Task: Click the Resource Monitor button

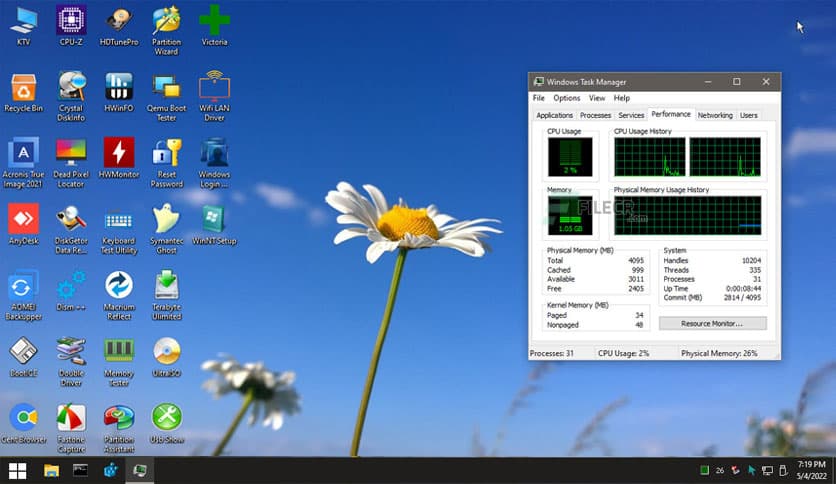Action: tap(712, 324)
